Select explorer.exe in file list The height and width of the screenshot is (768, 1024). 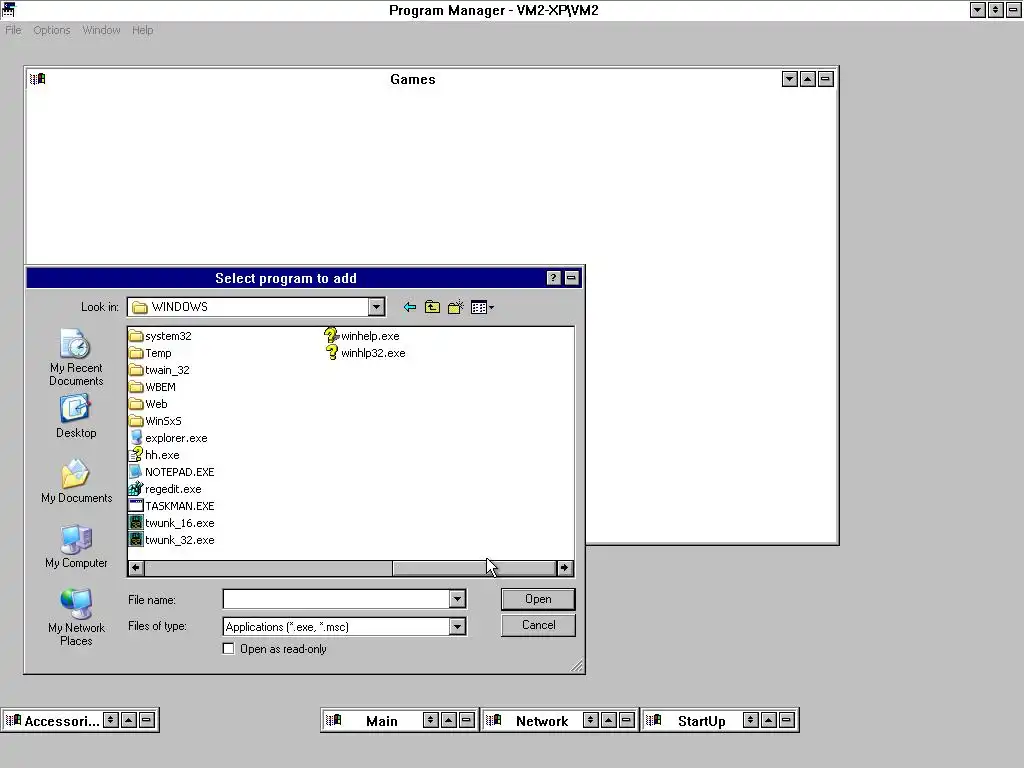pyautogui.click(x=168, y=438)
